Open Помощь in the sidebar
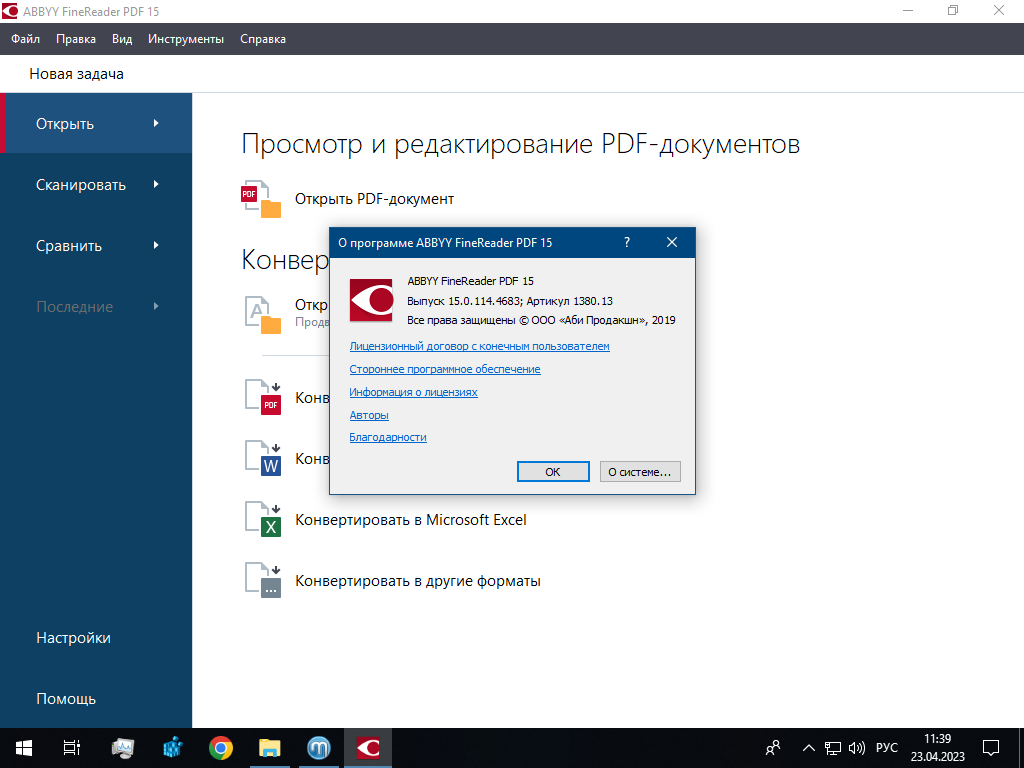Screen dimensions: 1024x768 click(66, 699)
